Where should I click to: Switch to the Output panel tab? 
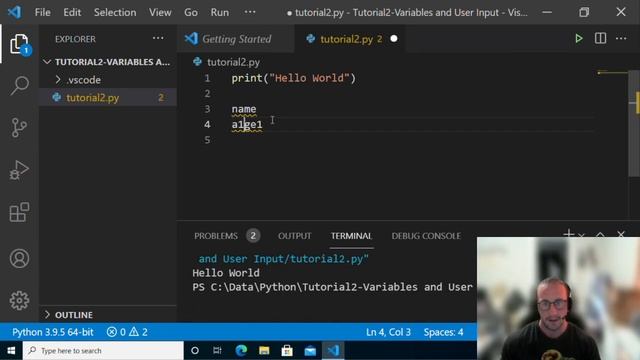(295, 236)
